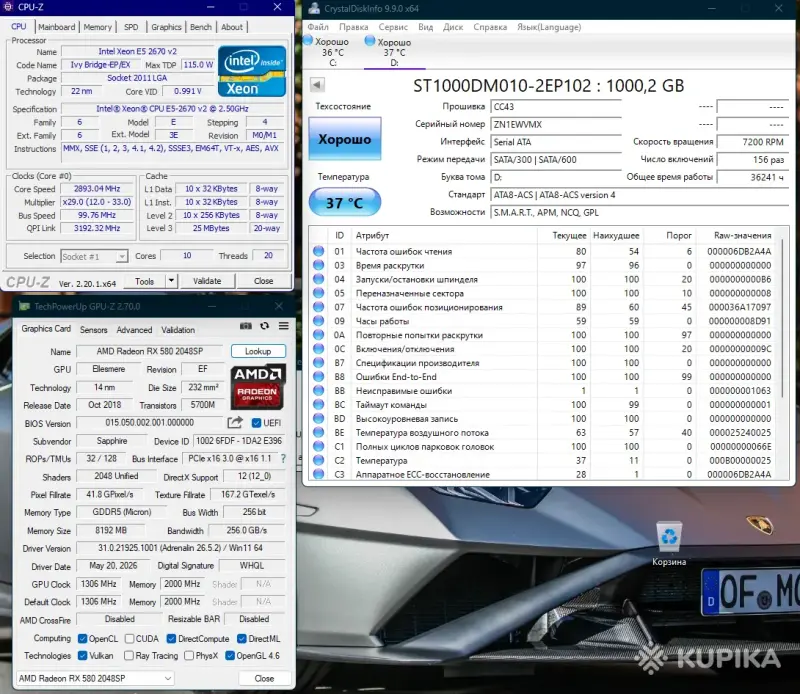
Task: Toggle the DirectCompute checkbox
Action: click(x=171, y=638)
